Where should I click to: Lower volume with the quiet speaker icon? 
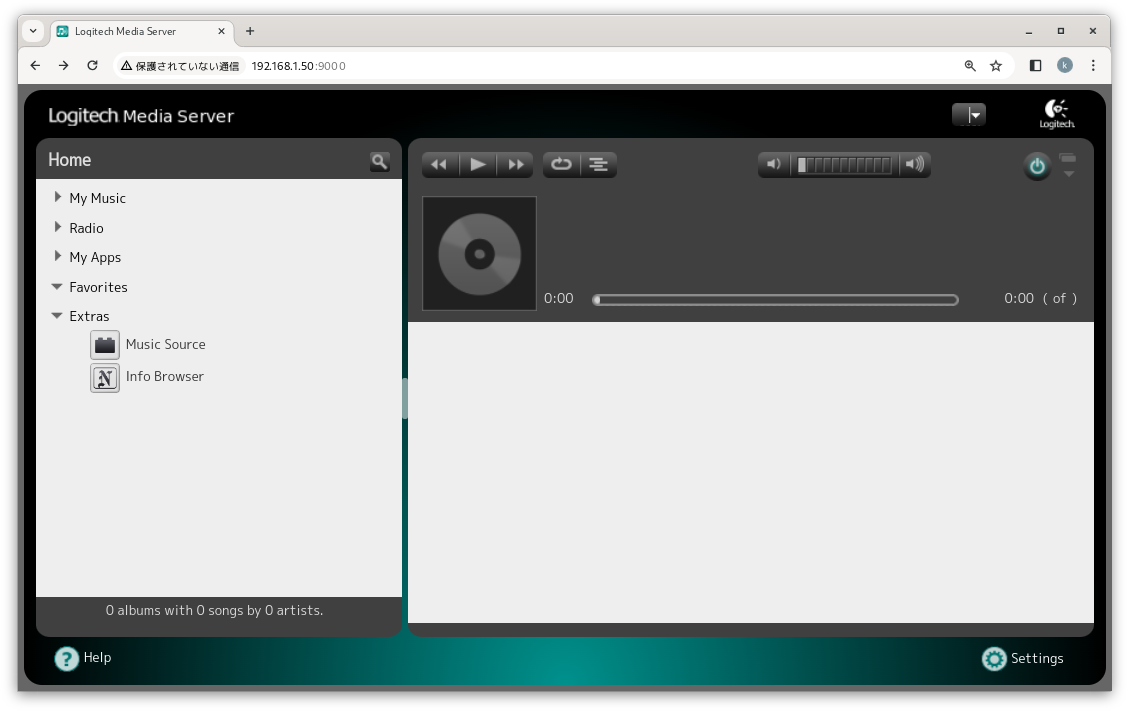click(x=773, y=164)
